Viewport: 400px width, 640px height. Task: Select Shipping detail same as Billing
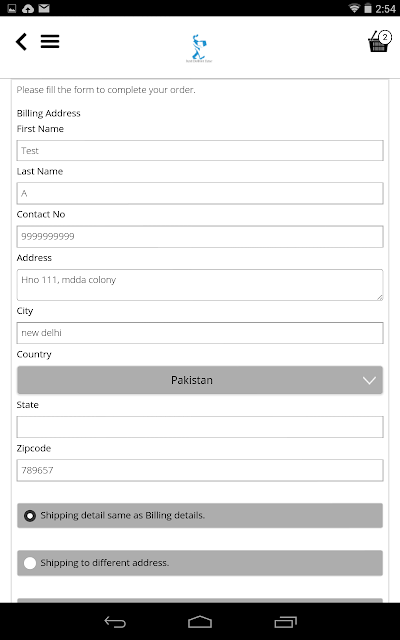200,516
